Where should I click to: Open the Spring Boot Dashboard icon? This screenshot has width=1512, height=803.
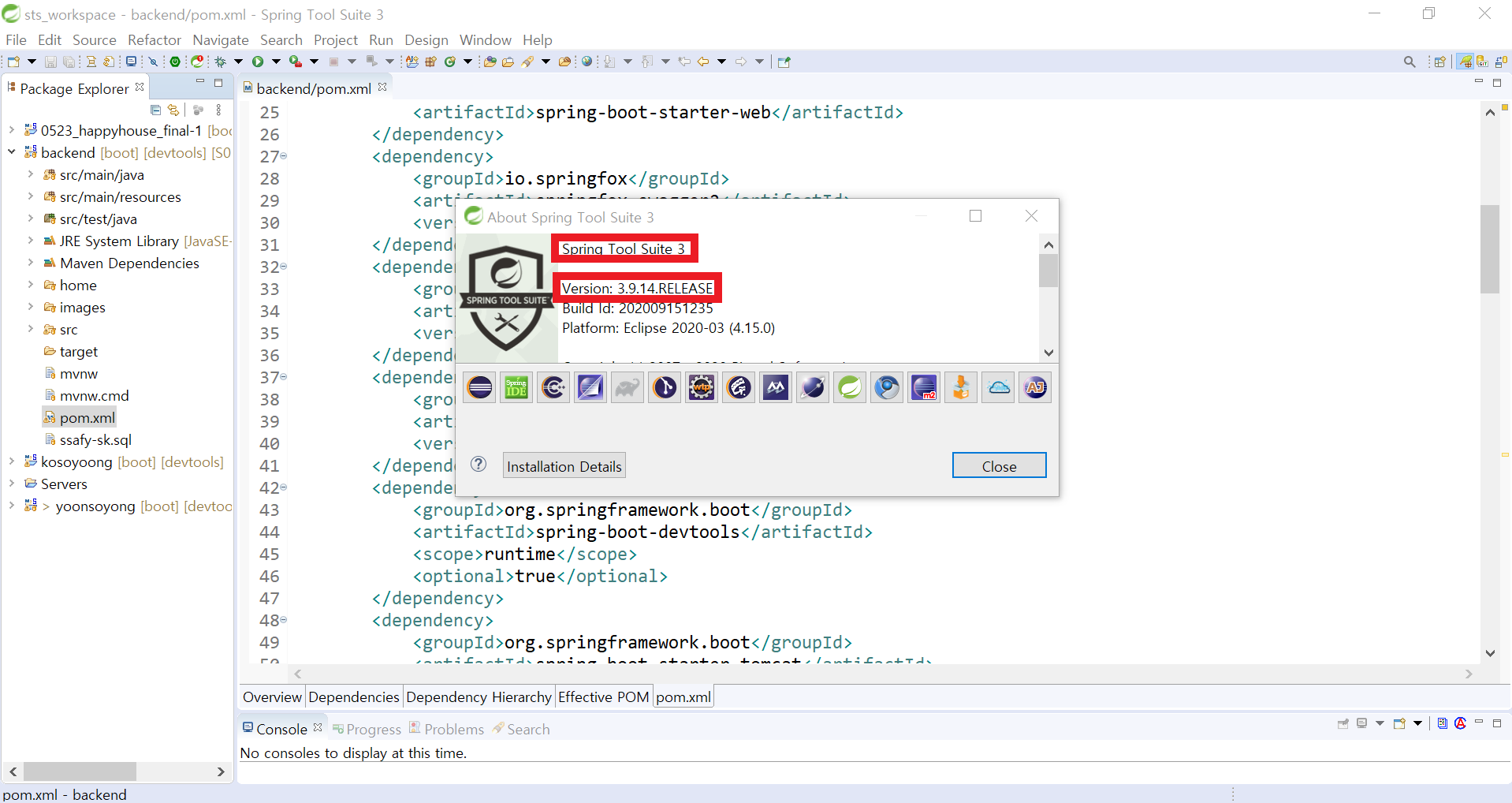pos(197,62)
